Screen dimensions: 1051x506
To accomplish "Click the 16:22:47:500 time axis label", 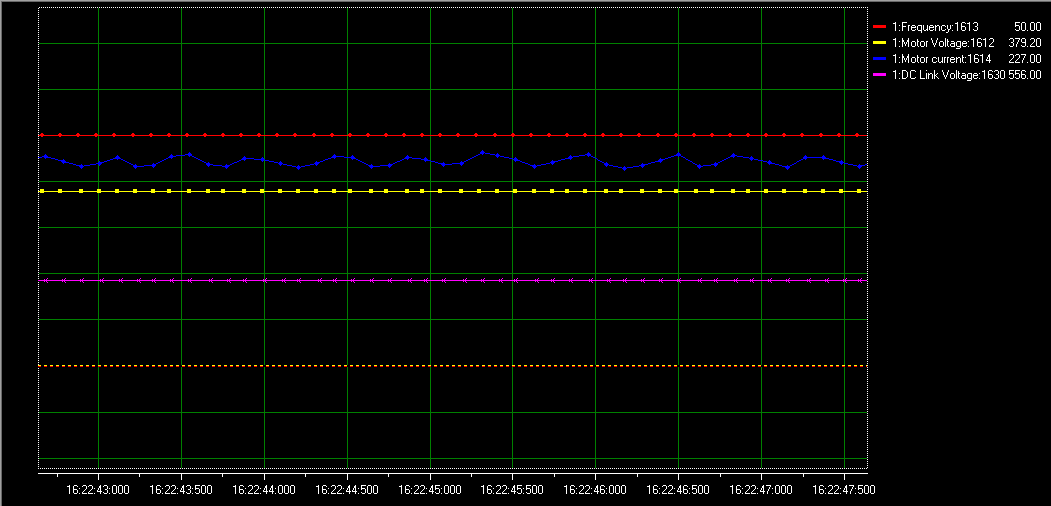I will (x=844, y=490).
